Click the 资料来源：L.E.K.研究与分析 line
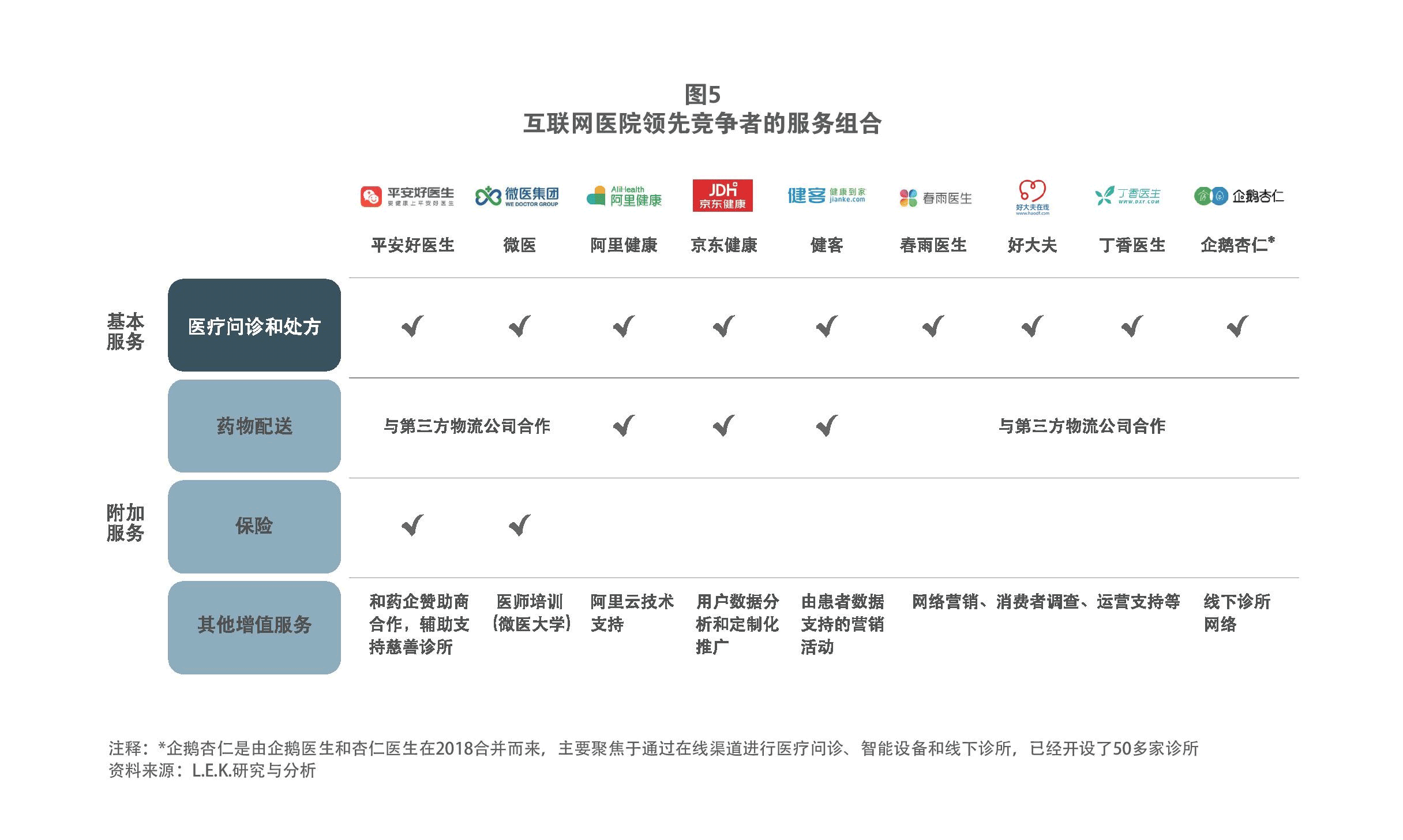The image size is (1403, 840). click(212, 771)
